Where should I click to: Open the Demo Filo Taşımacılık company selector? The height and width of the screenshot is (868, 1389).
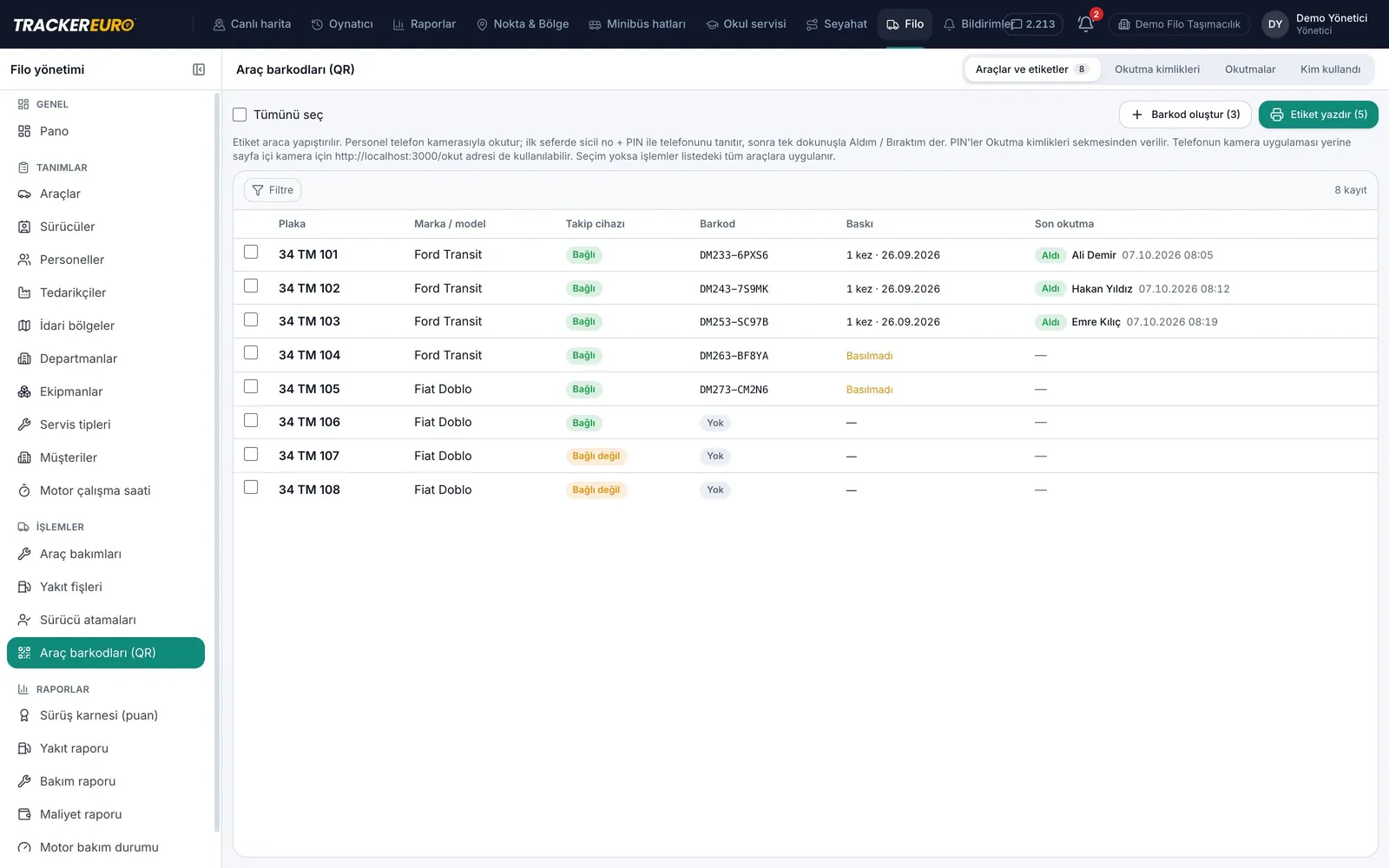coord(1179,24)
